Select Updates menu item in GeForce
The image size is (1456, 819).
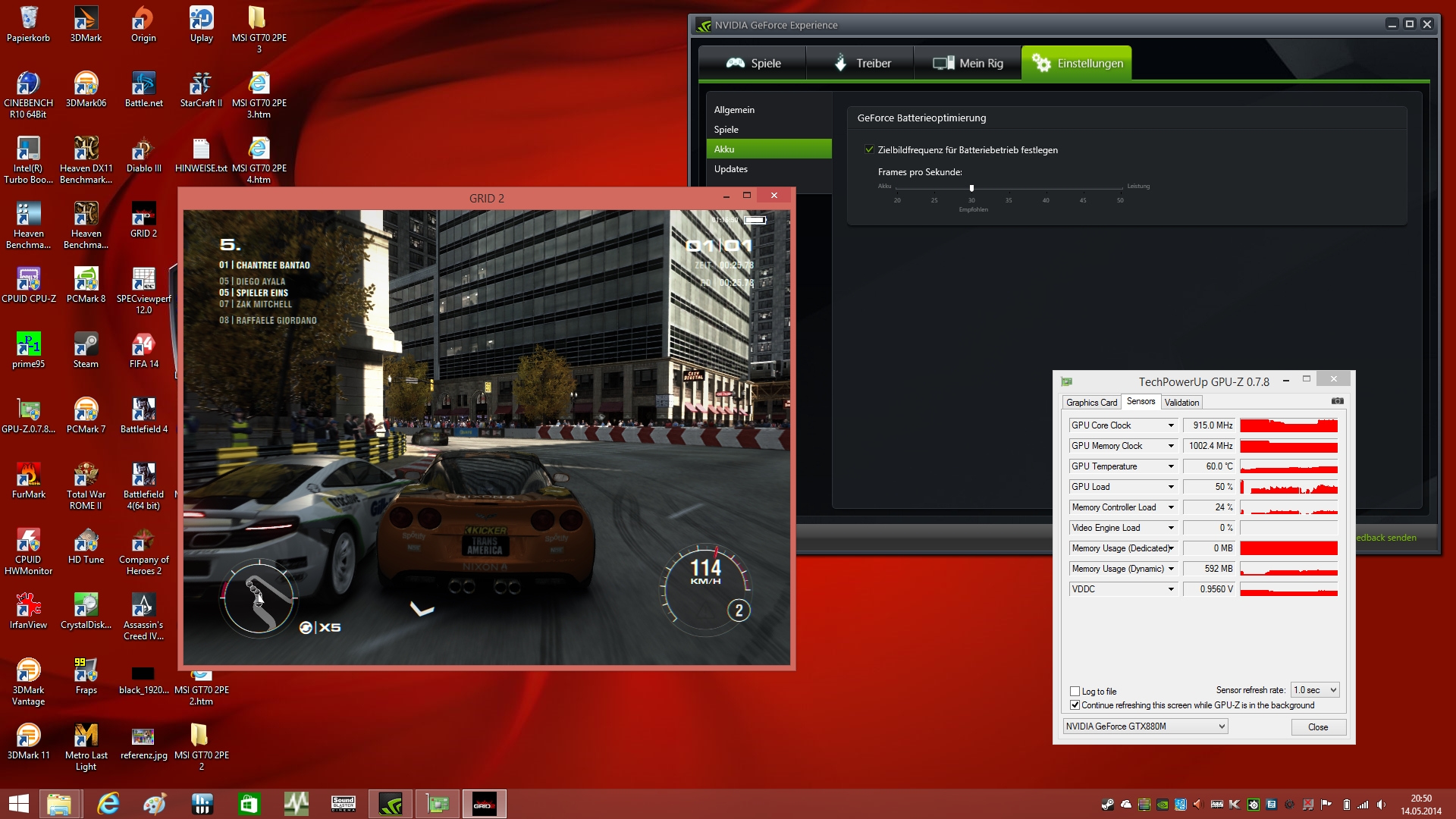(x=730, y=168)
